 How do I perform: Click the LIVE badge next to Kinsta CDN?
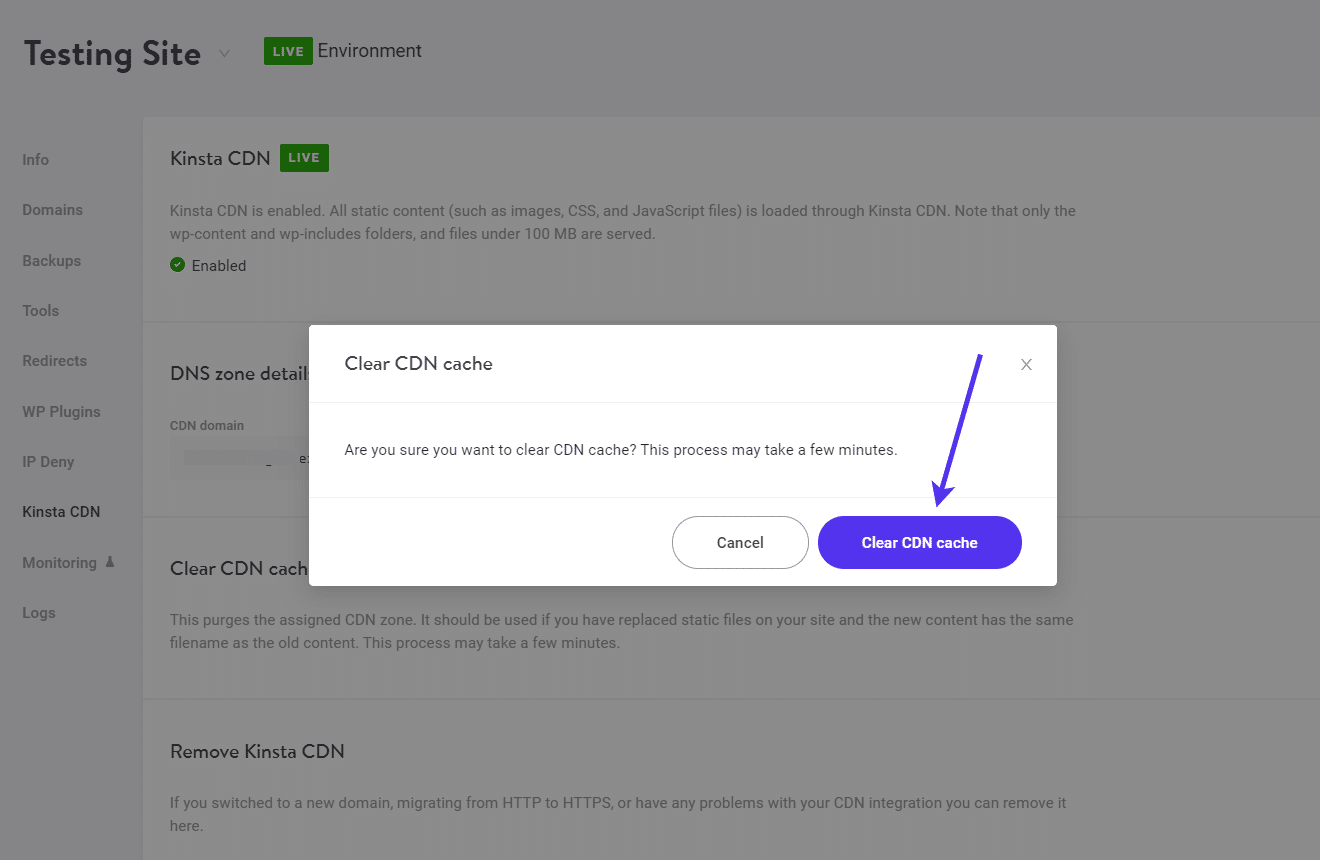tap(303, 158)
